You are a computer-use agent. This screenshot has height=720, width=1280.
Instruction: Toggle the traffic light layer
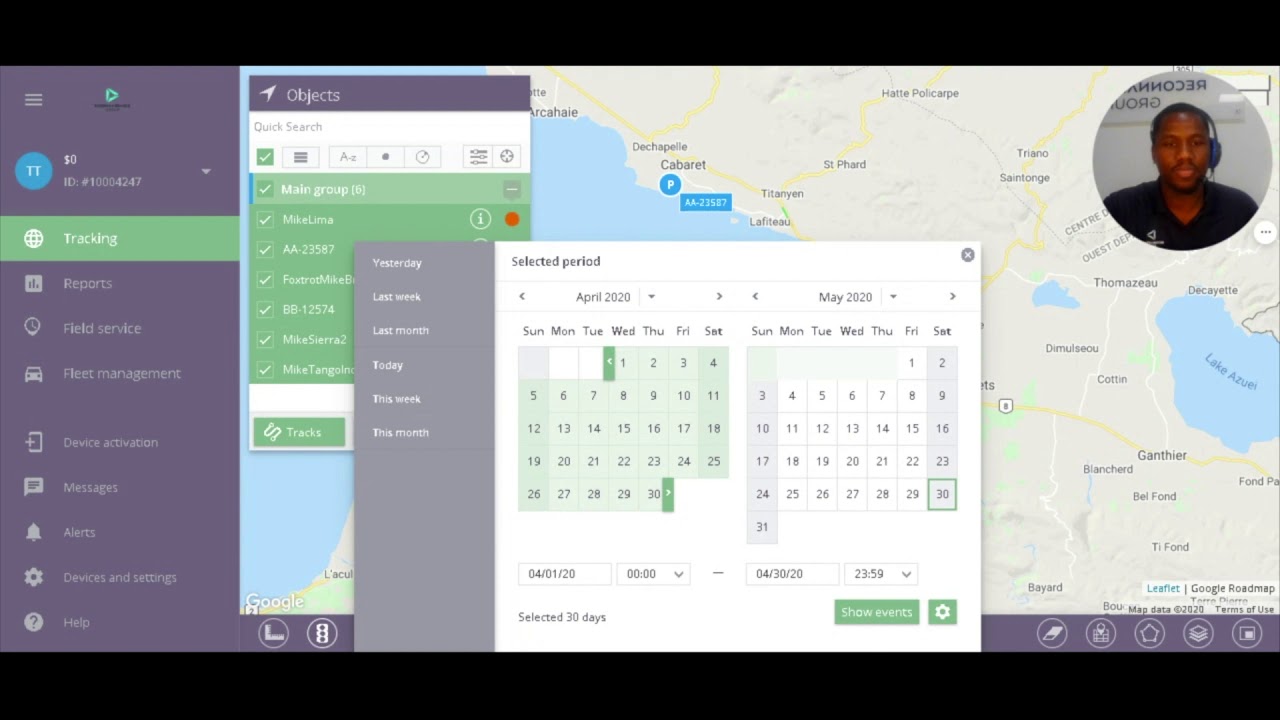[x=322, y=633]
